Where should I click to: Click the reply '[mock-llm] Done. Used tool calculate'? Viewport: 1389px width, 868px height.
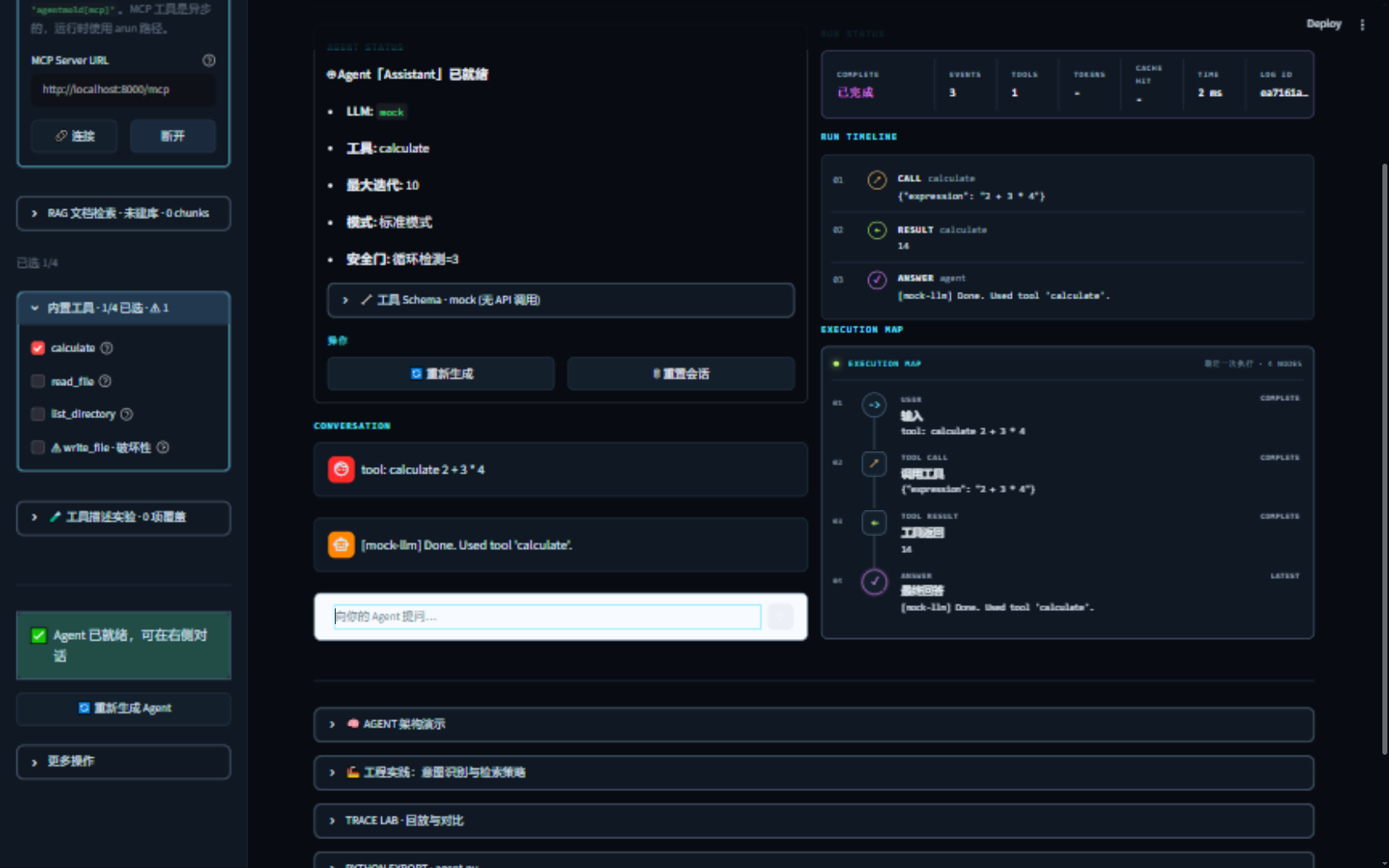pyautogui.click(x=466, y=545)
